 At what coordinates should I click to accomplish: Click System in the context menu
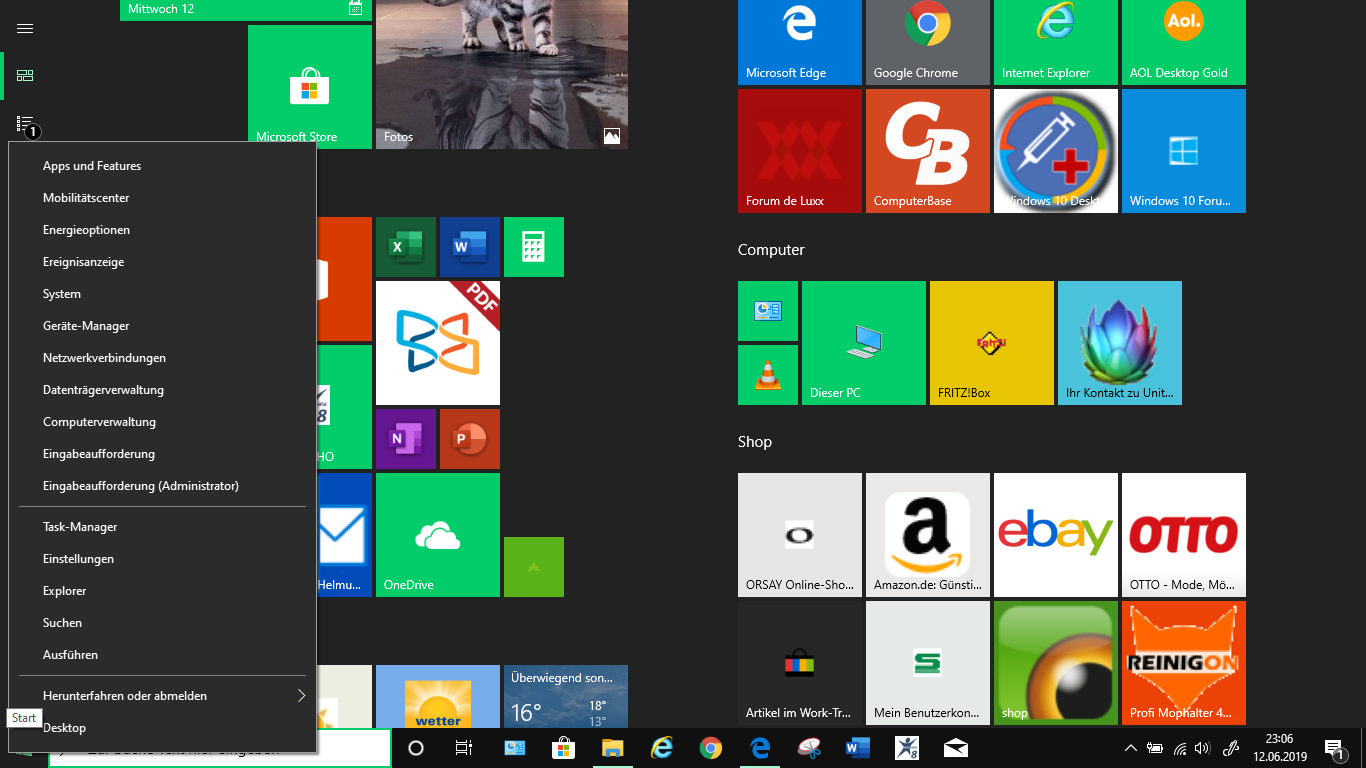162,294
